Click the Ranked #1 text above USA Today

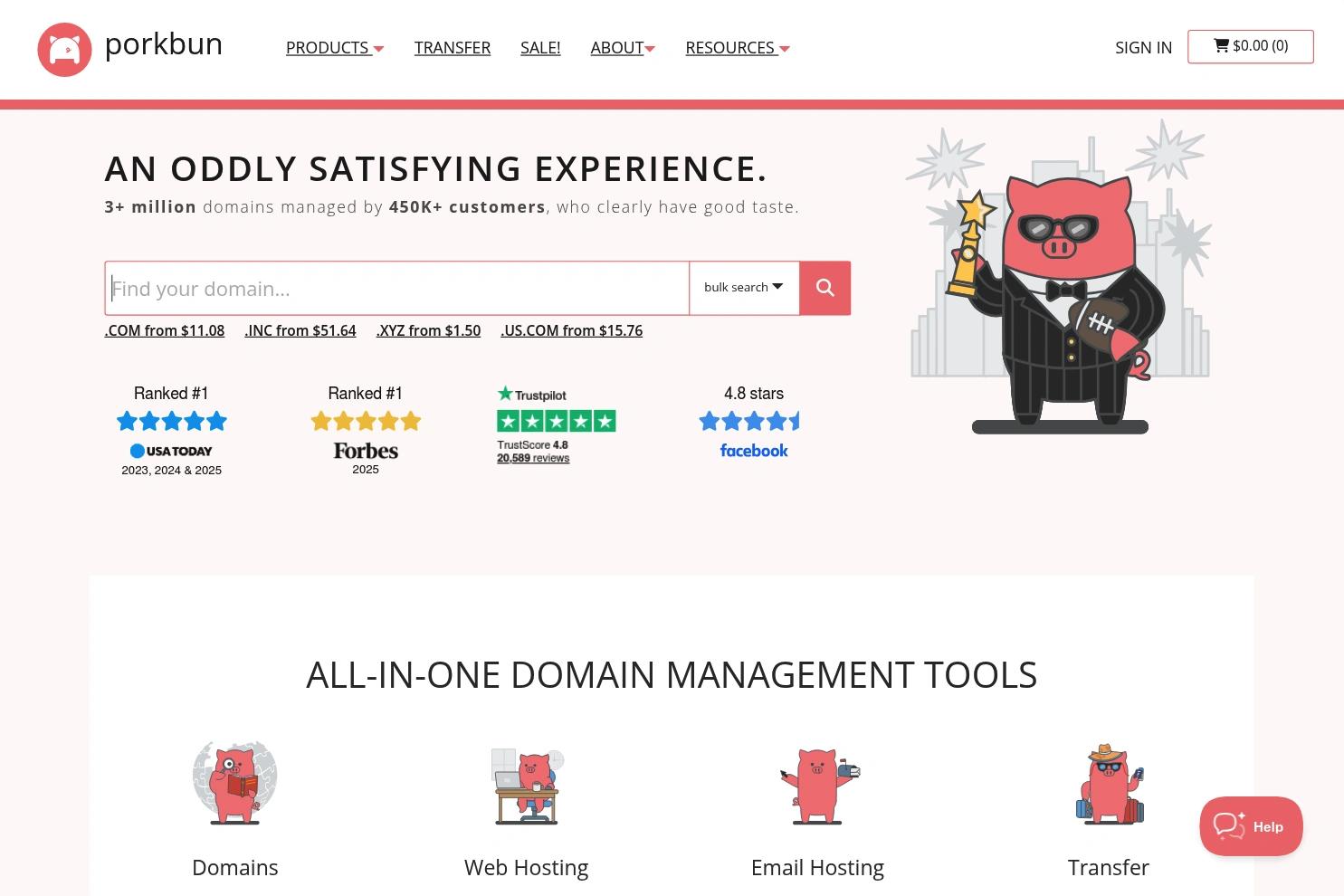coord(171,394)
